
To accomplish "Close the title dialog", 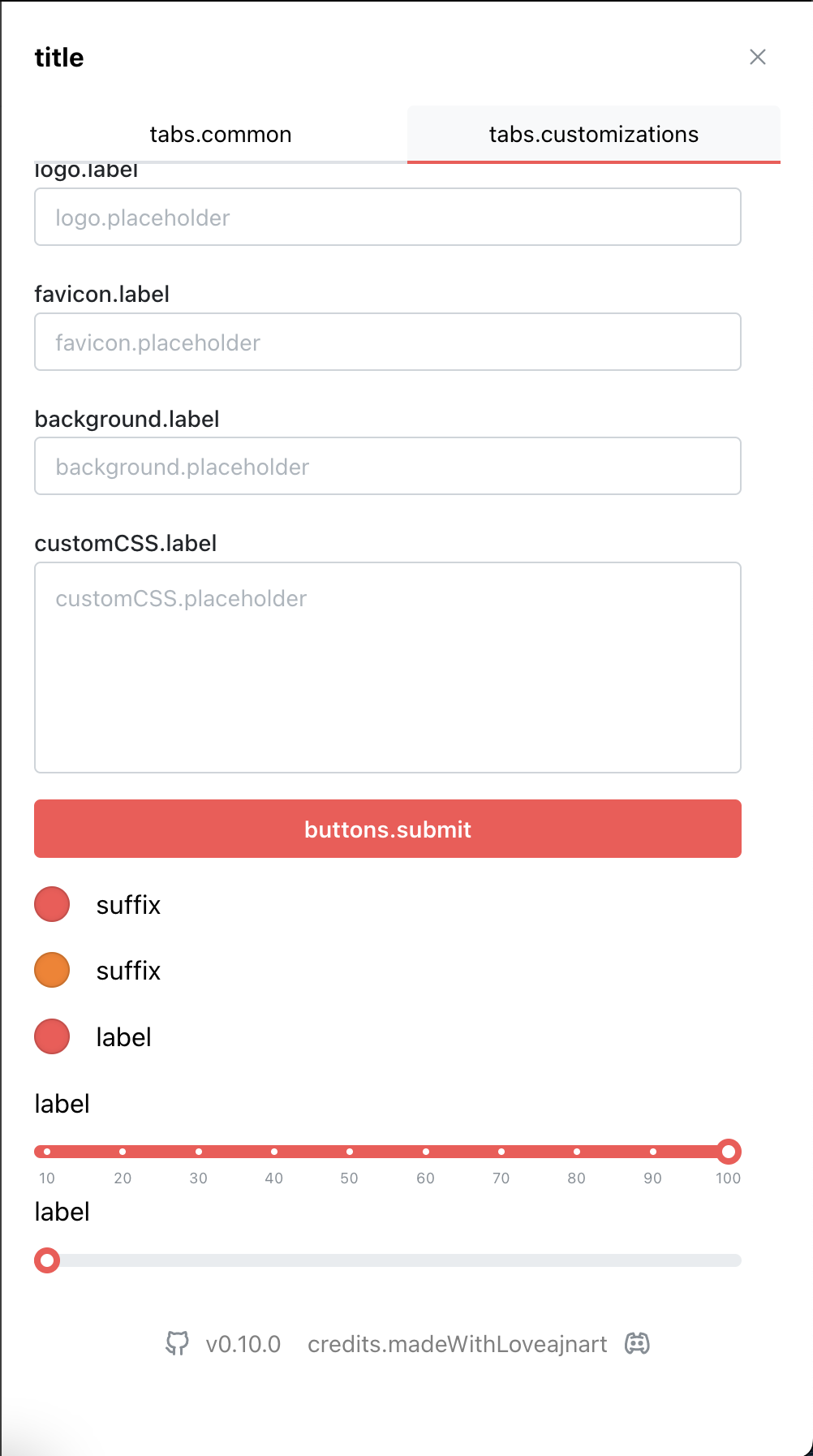I will (758, 57).
